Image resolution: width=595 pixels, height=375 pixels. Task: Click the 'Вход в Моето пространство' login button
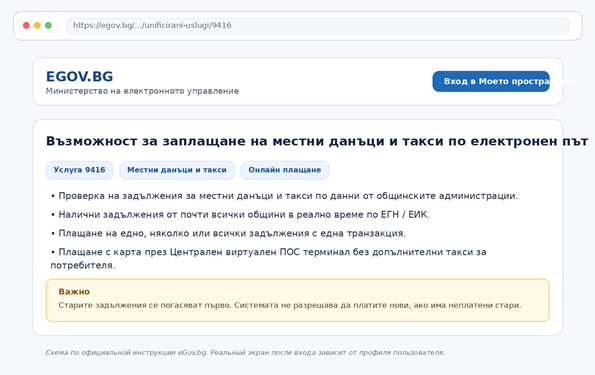491,81
